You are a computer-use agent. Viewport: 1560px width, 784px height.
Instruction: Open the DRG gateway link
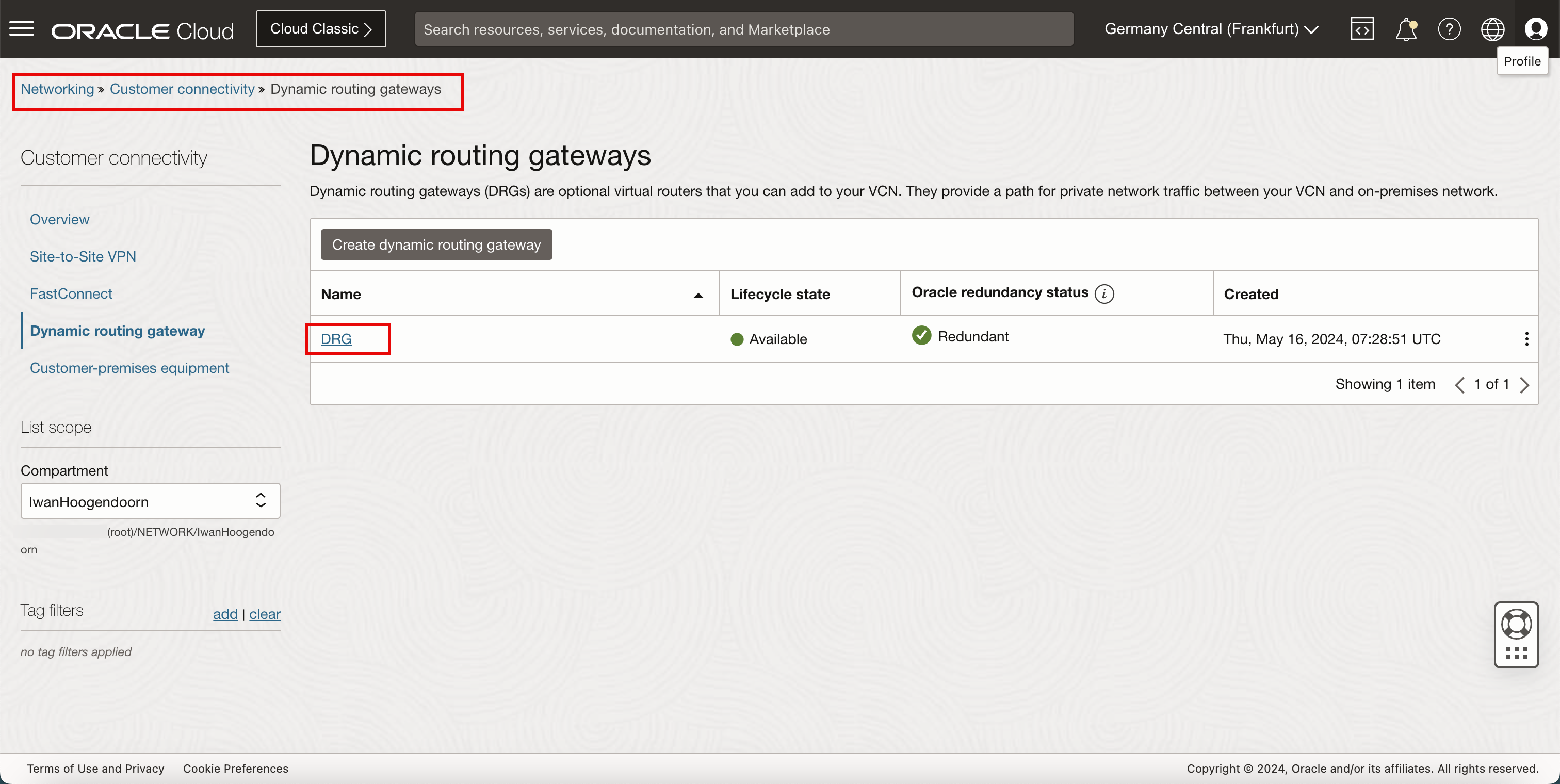click(336, 339)
